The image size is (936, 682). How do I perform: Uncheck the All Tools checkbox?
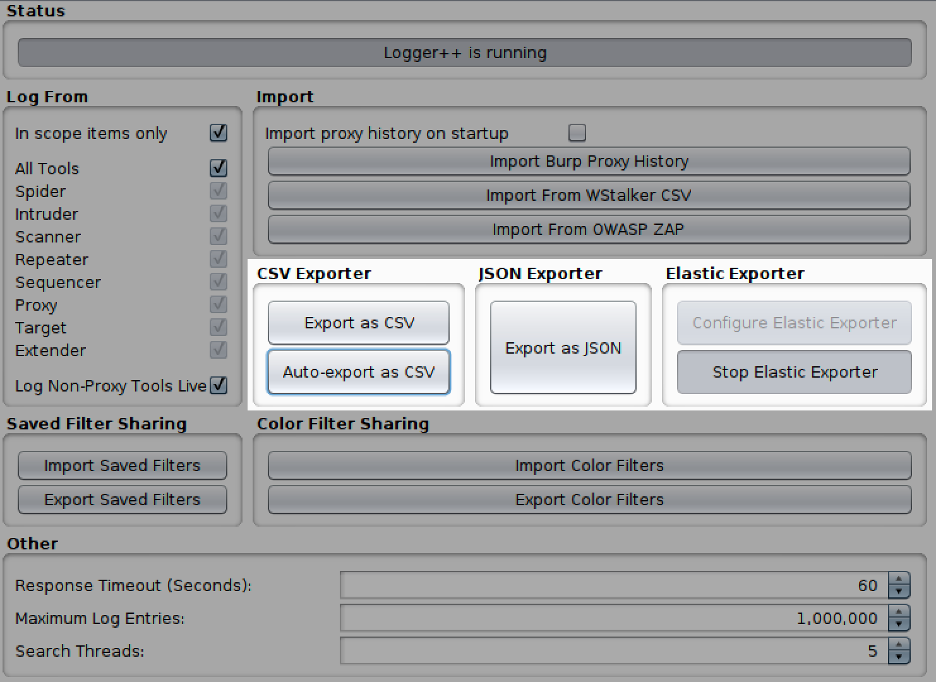click(x=218, y=168)
